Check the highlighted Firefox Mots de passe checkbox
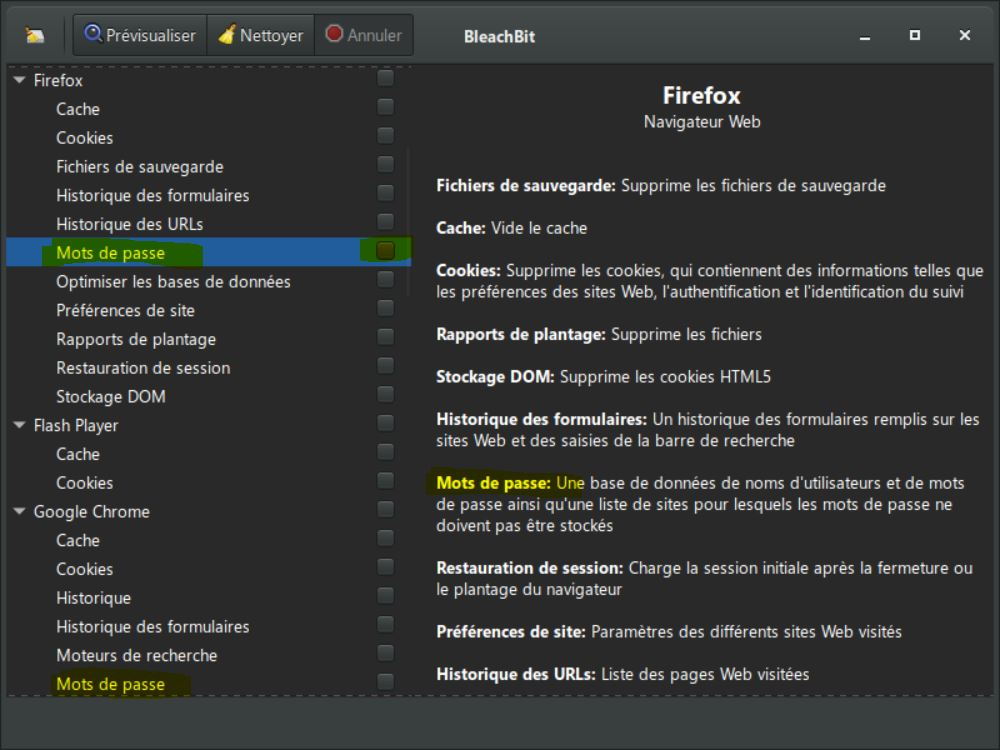 pyautogui.click(x=385, y=251)
